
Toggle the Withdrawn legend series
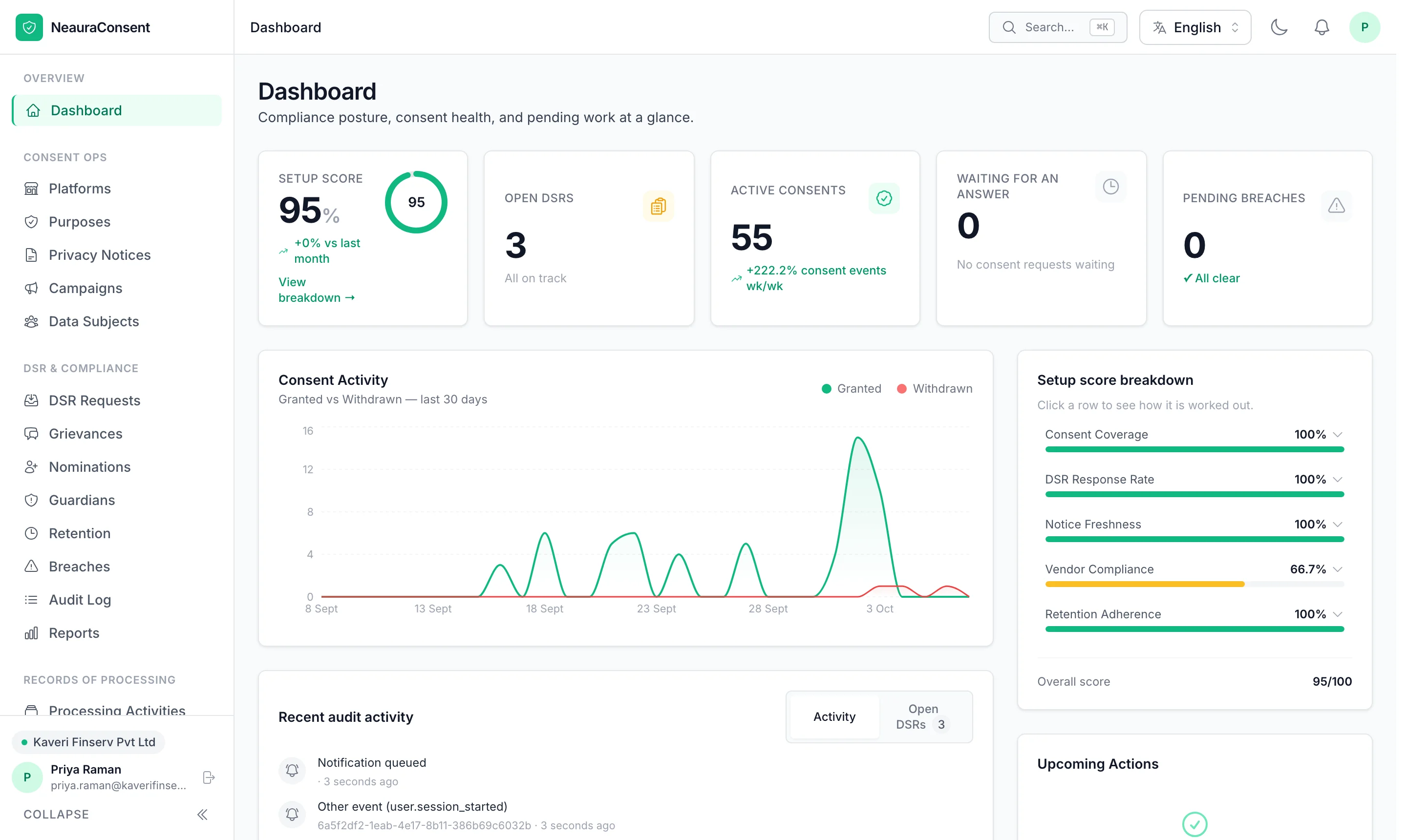[x=935, y=389]
